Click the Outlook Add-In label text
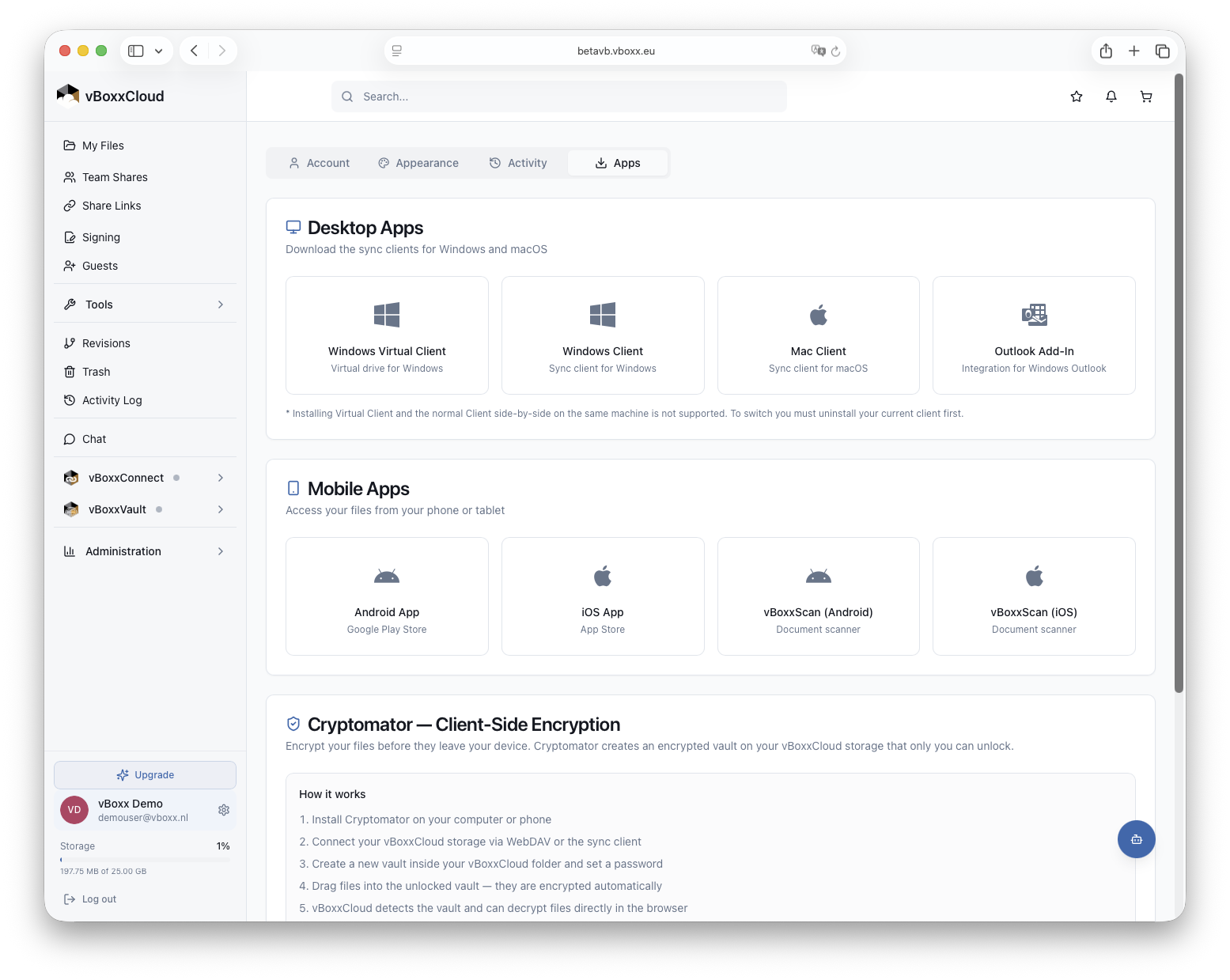The height and width of the screenshot is (980, 1230). 1035,351
